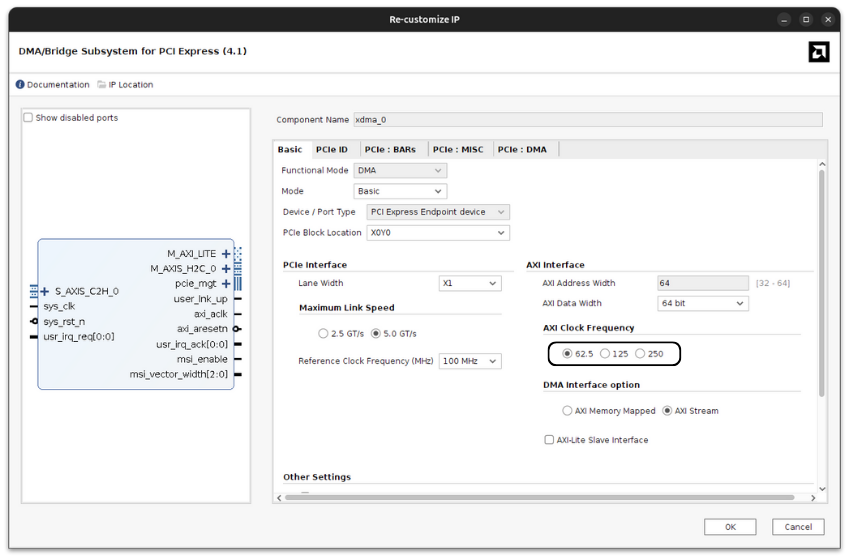
Task: Expand the S_AXIS_C2H_0 port plus icon
Action: tap(45, 292)
